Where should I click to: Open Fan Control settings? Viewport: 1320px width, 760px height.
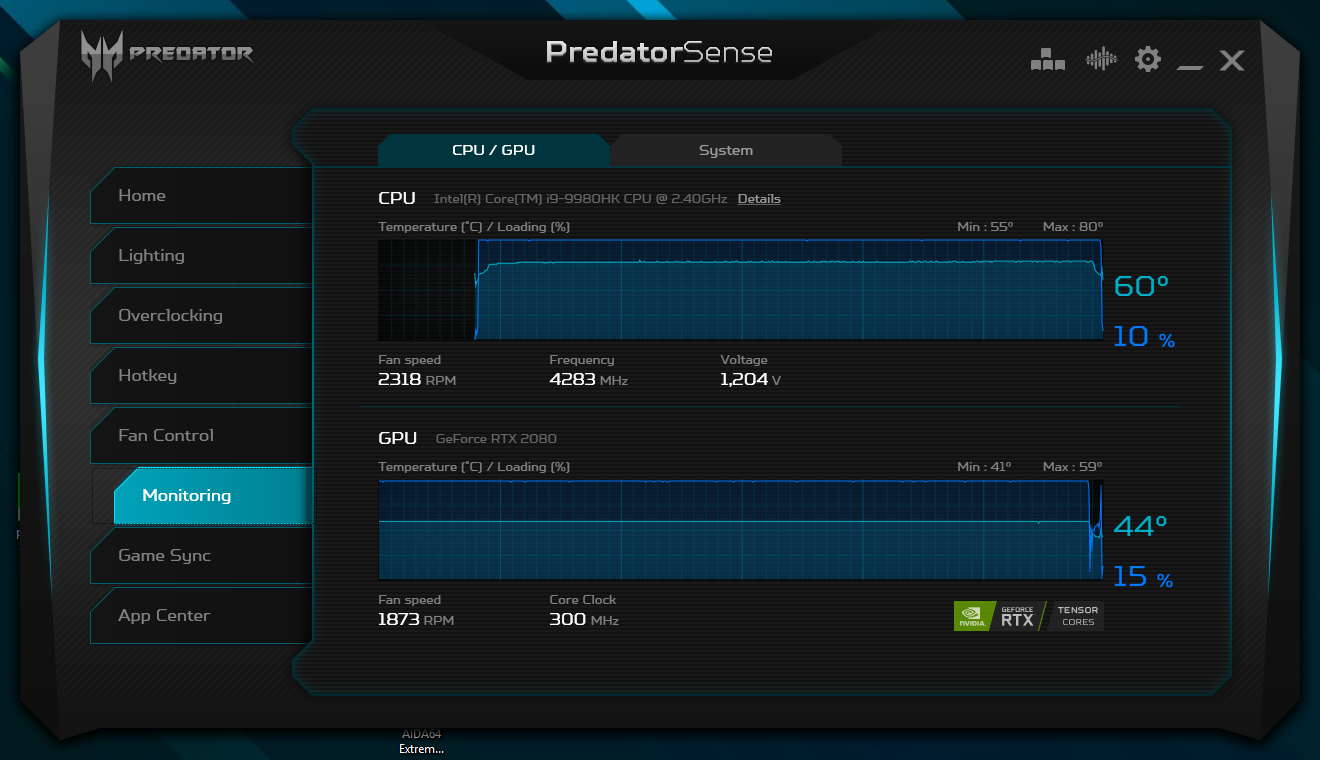(x=201, y=435)
